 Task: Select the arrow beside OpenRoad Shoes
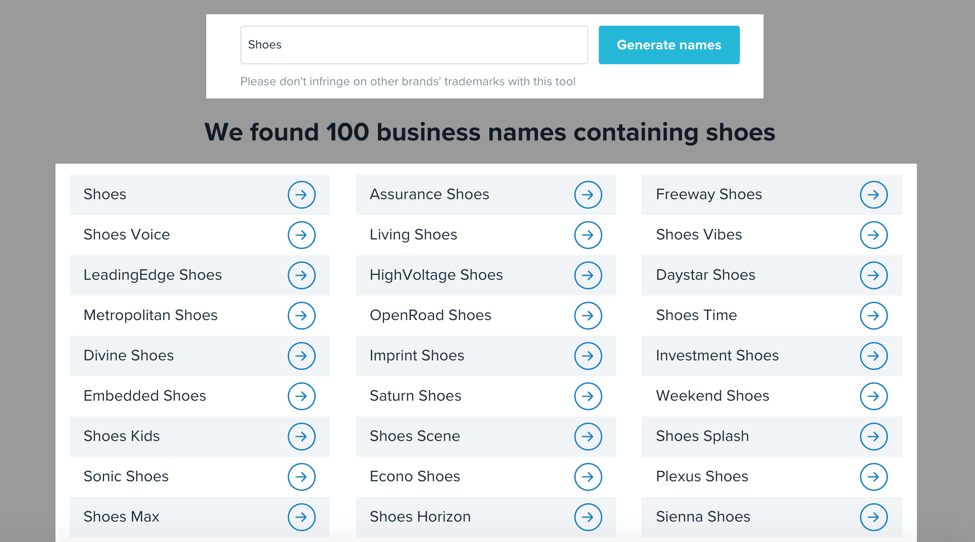[x=588, y=316]
